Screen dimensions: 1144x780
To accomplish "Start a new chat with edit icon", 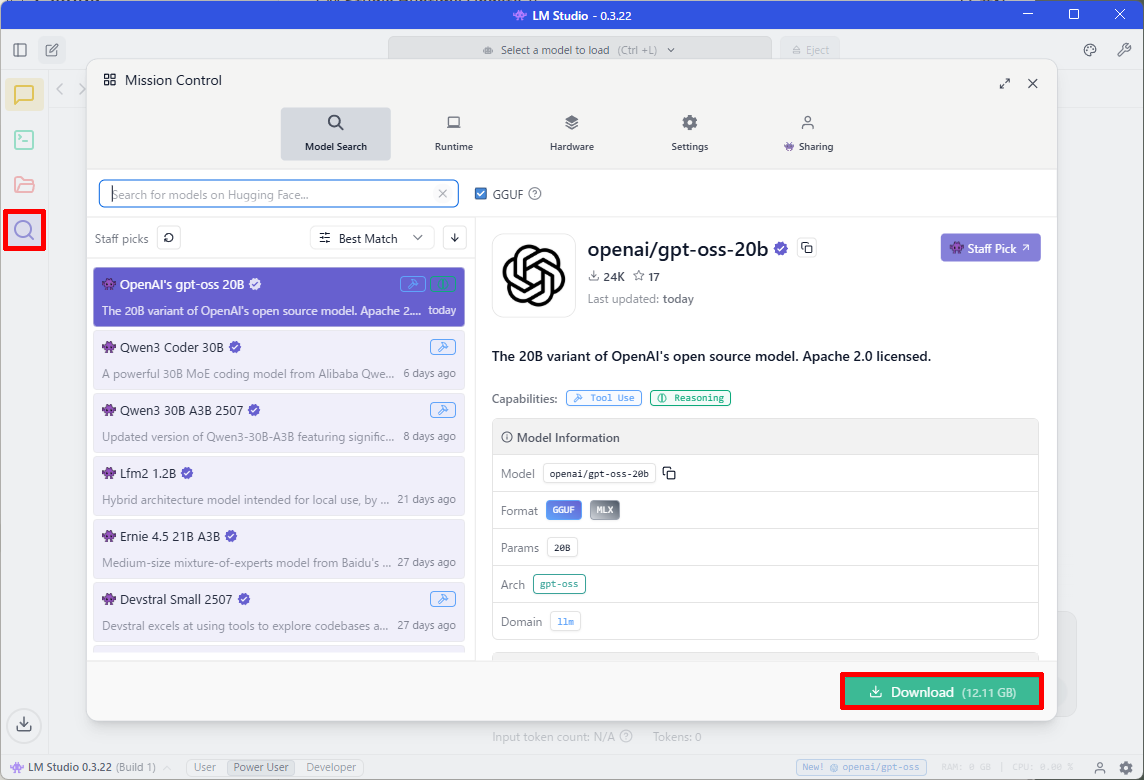I will click(52, 50).
